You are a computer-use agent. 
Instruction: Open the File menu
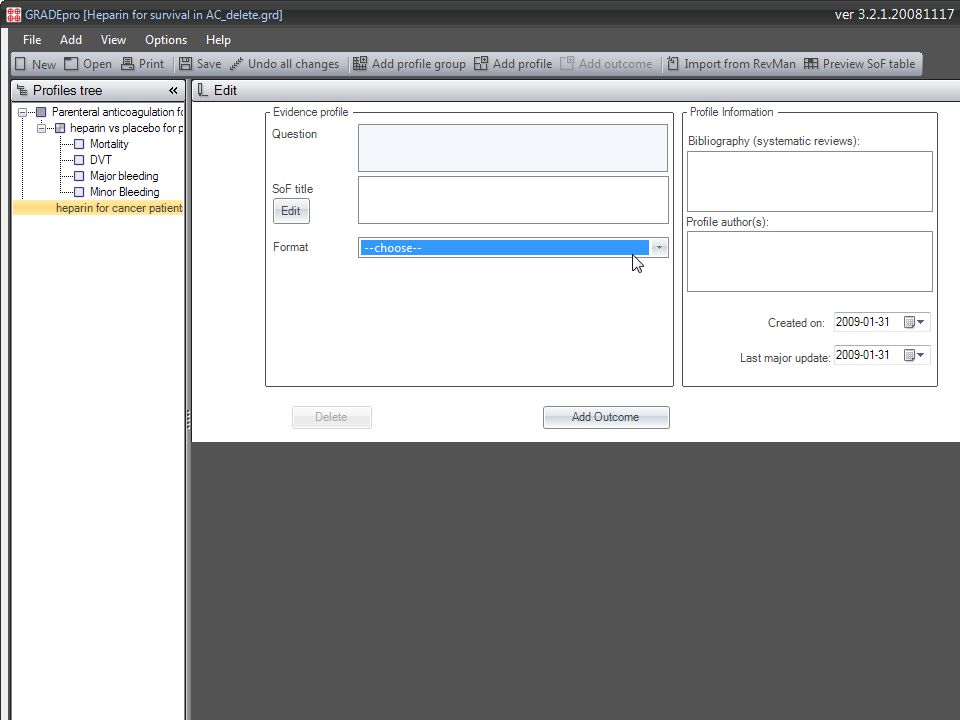pos(32,40)
